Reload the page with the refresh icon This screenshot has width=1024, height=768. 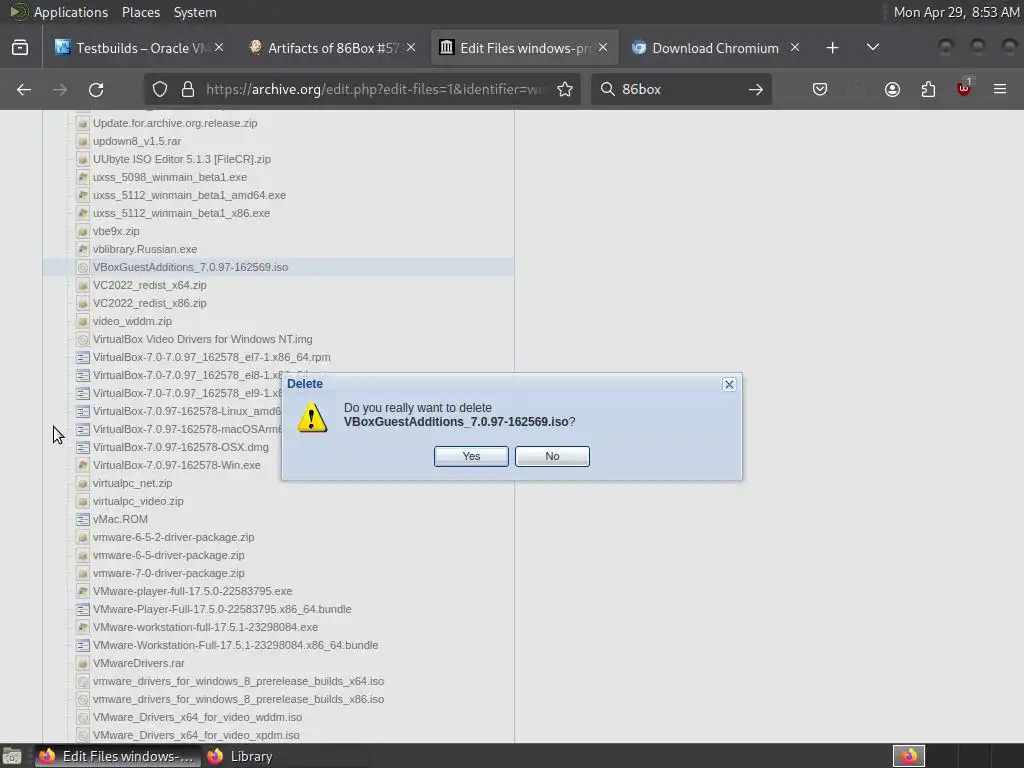[96, 89]
